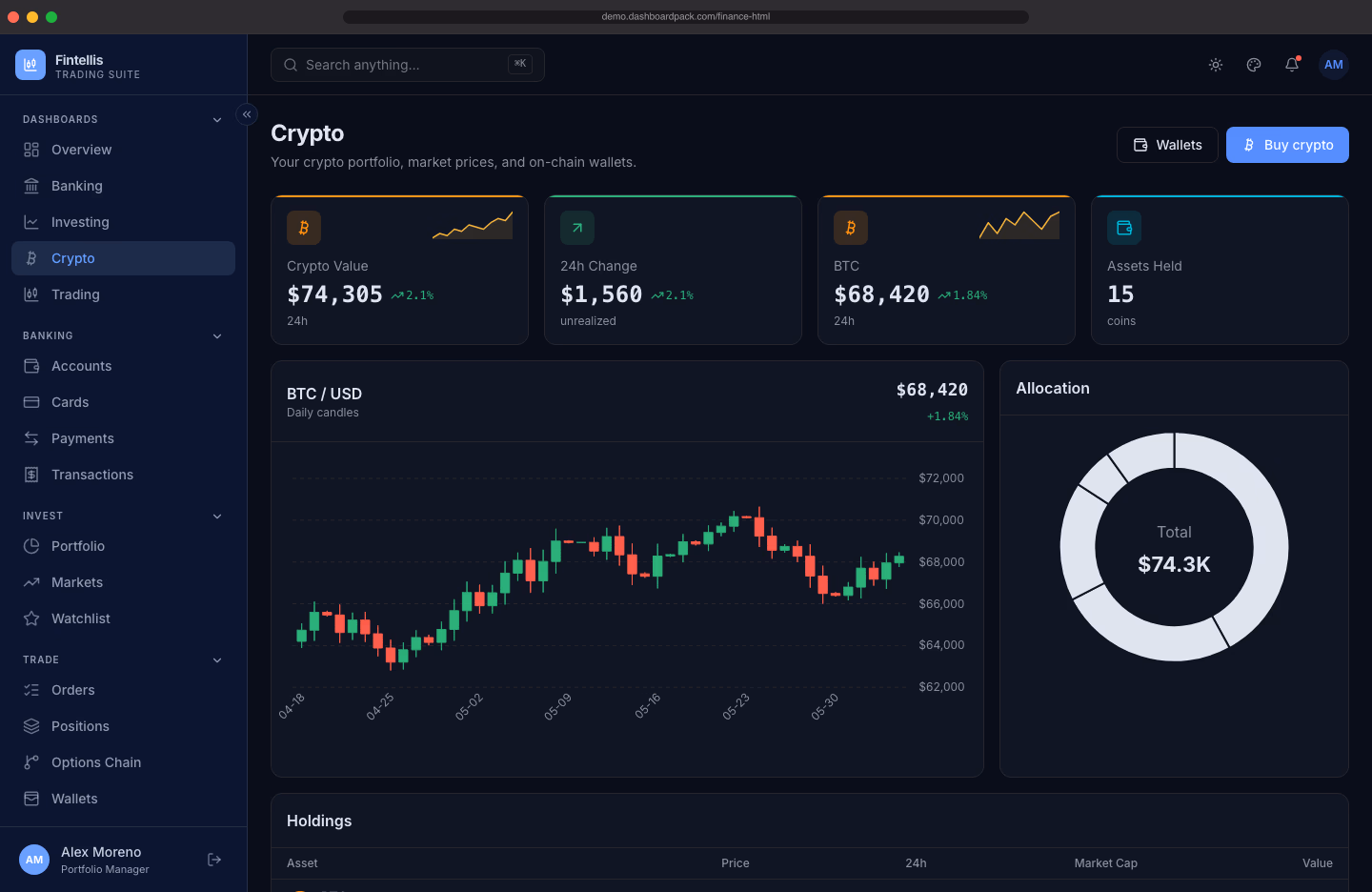Click the Buy crypto button
Image resolution: width=1372 pixels, height=892 pixels.
(1287, 145)
